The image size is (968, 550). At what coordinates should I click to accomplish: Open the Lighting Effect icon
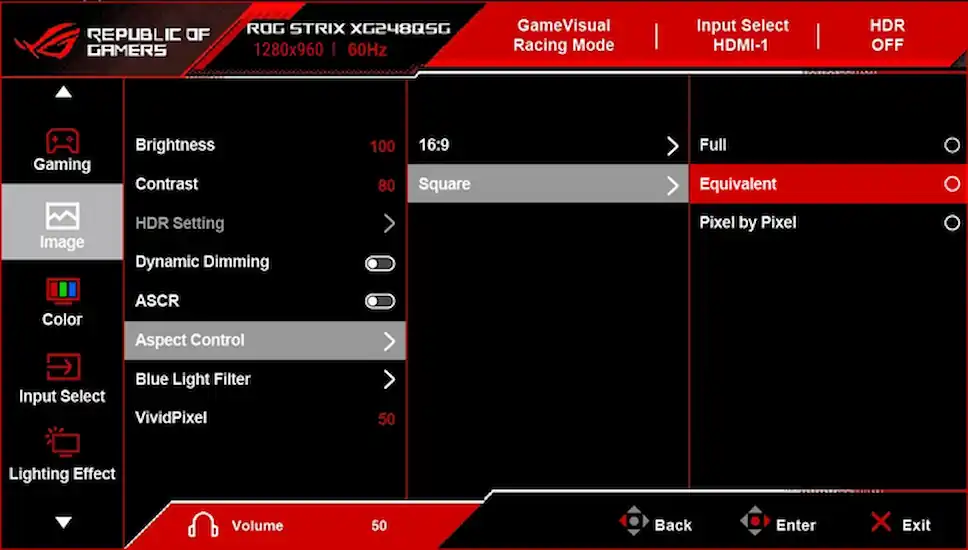click(x=62, y=443)
